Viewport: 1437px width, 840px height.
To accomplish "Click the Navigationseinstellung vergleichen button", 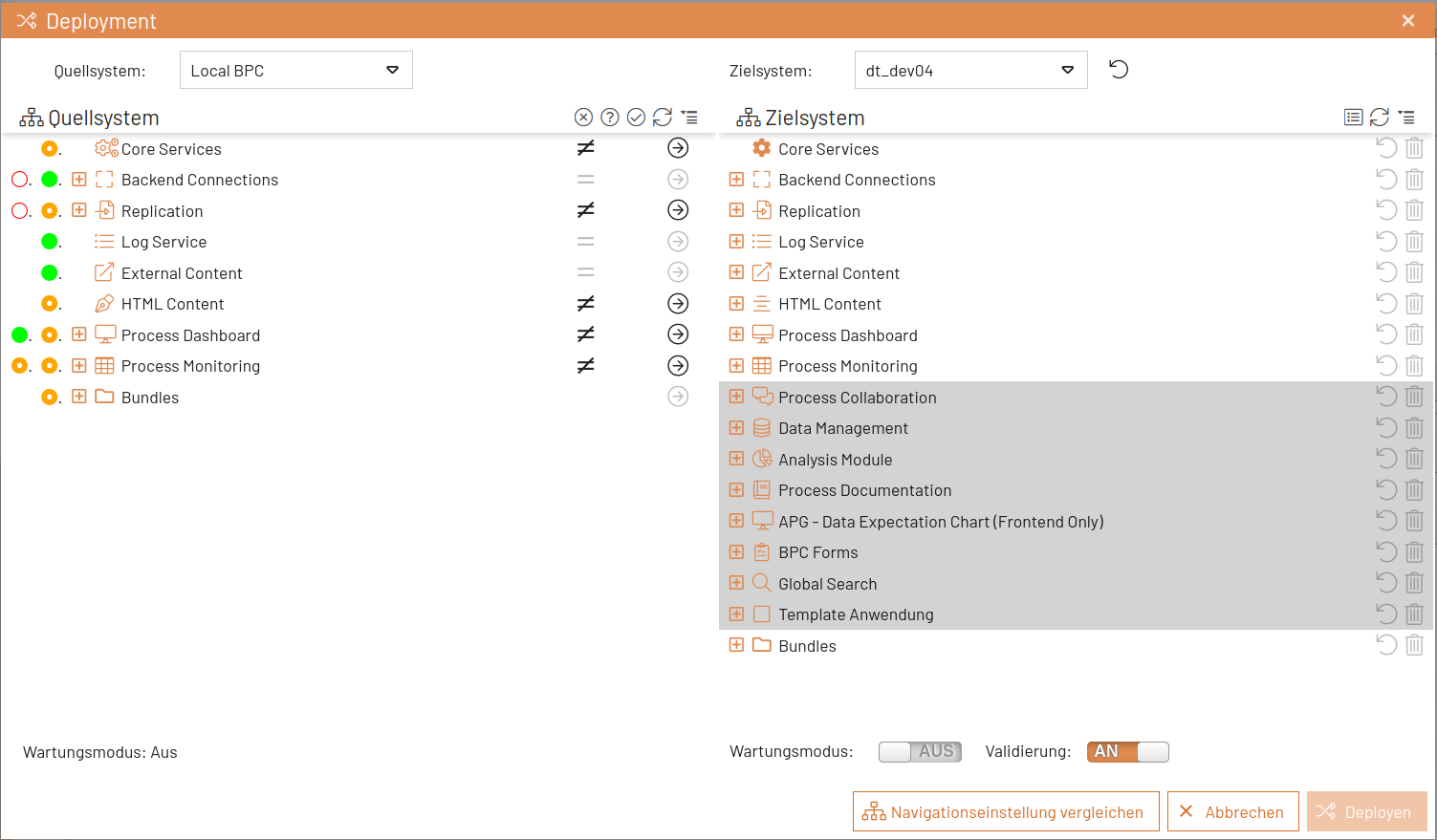I will [1005, 811].
